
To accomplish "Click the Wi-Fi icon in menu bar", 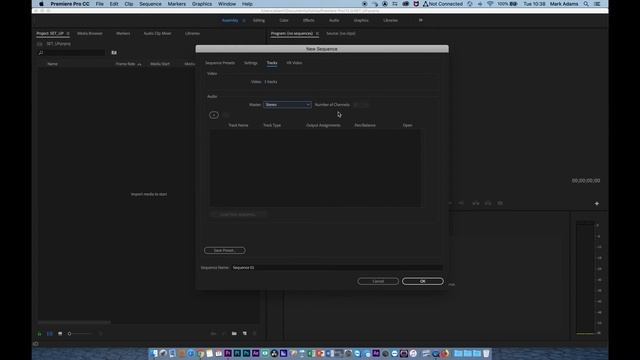I will (x=490, y=4).
